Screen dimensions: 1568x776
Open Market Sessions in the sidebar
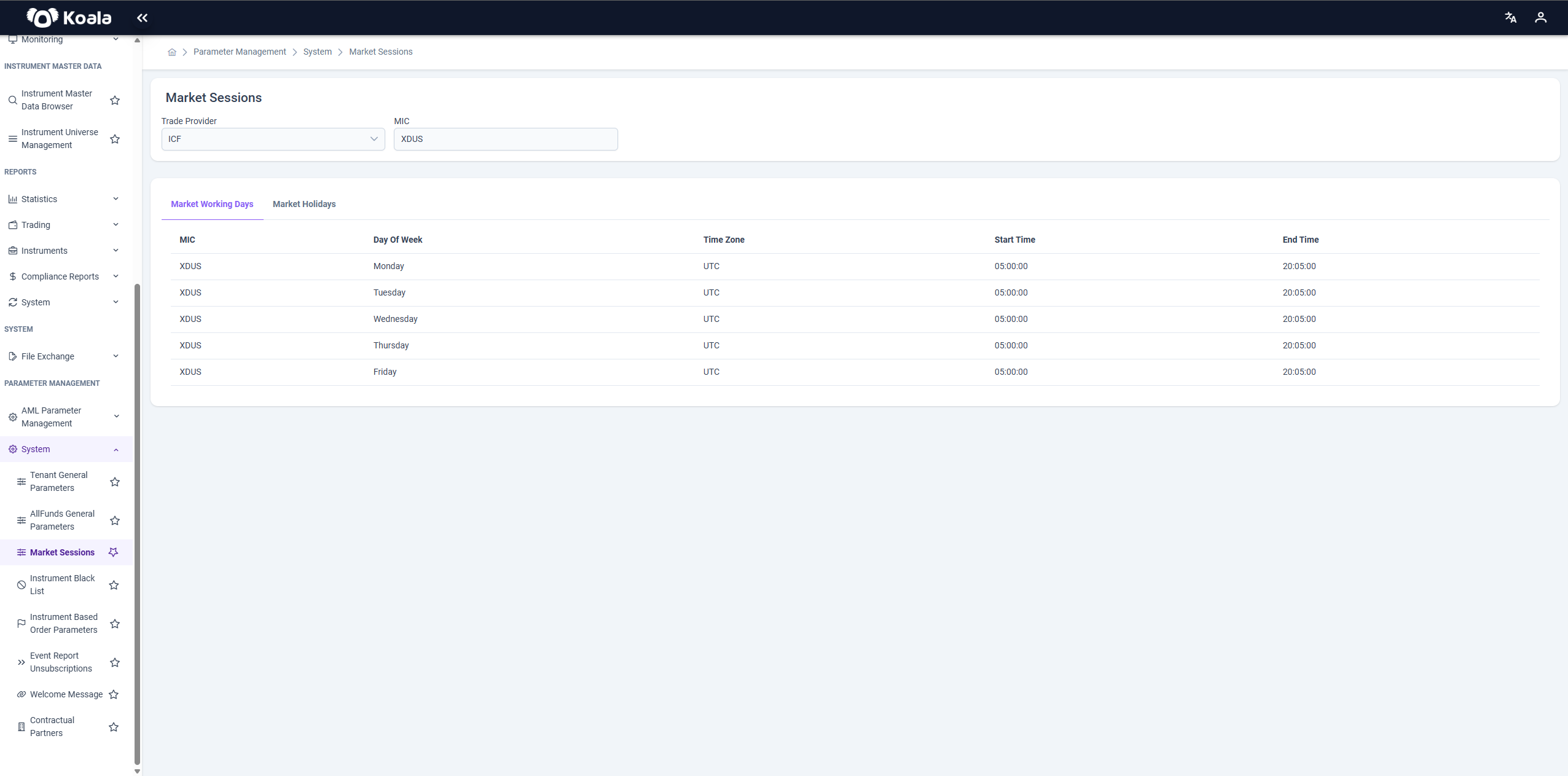point(62,552)
